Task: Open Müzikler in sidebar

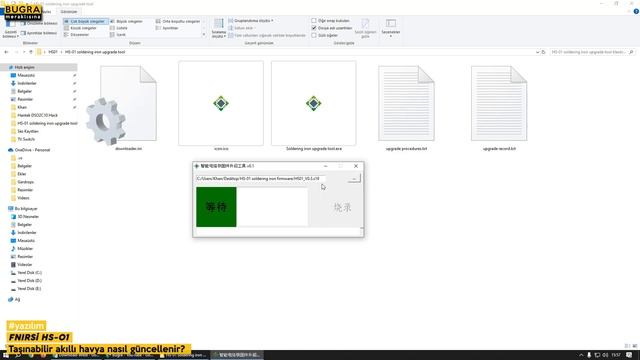Action: click(x=24, y=249)
